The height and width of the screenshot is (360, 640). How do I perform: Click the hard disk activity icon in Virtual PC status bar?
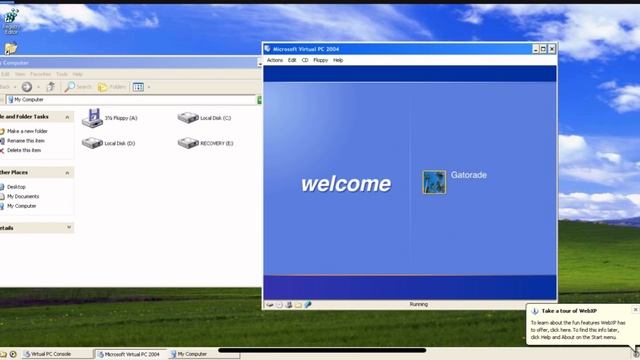coord(269,305)
